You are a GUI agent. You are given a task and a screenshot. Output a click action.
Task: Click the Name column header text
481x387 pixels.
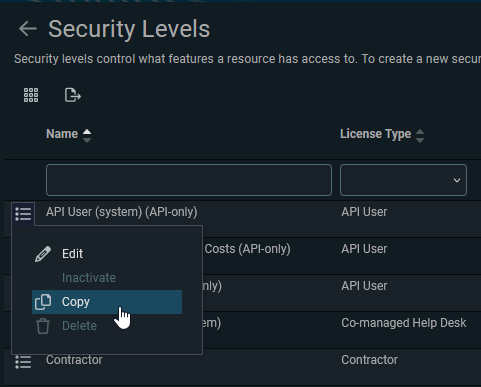tap(62, 134)
